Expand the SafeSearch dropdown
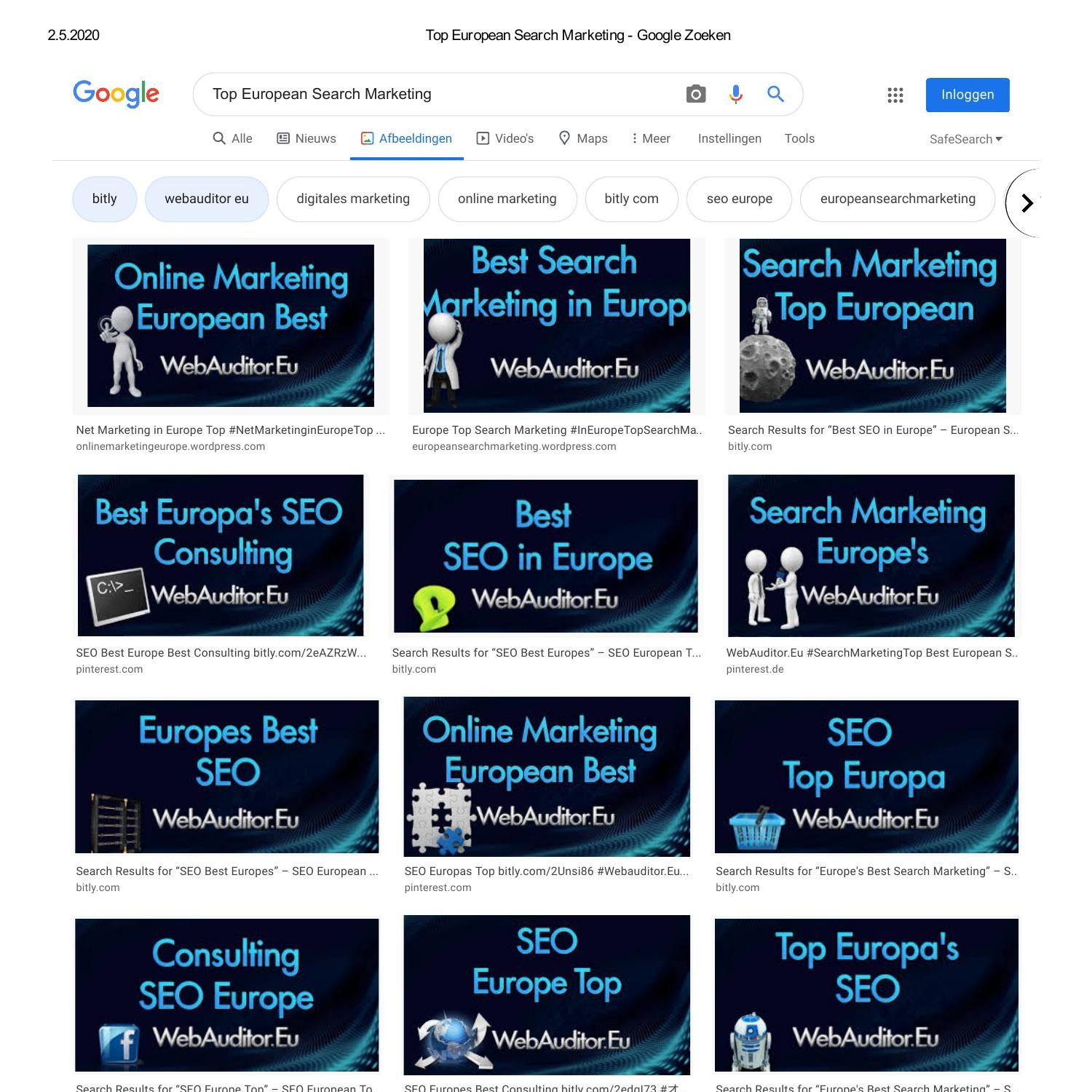Image resolution: width=1092 pixels, height=1092 pixels. click(x=965, y=139)
